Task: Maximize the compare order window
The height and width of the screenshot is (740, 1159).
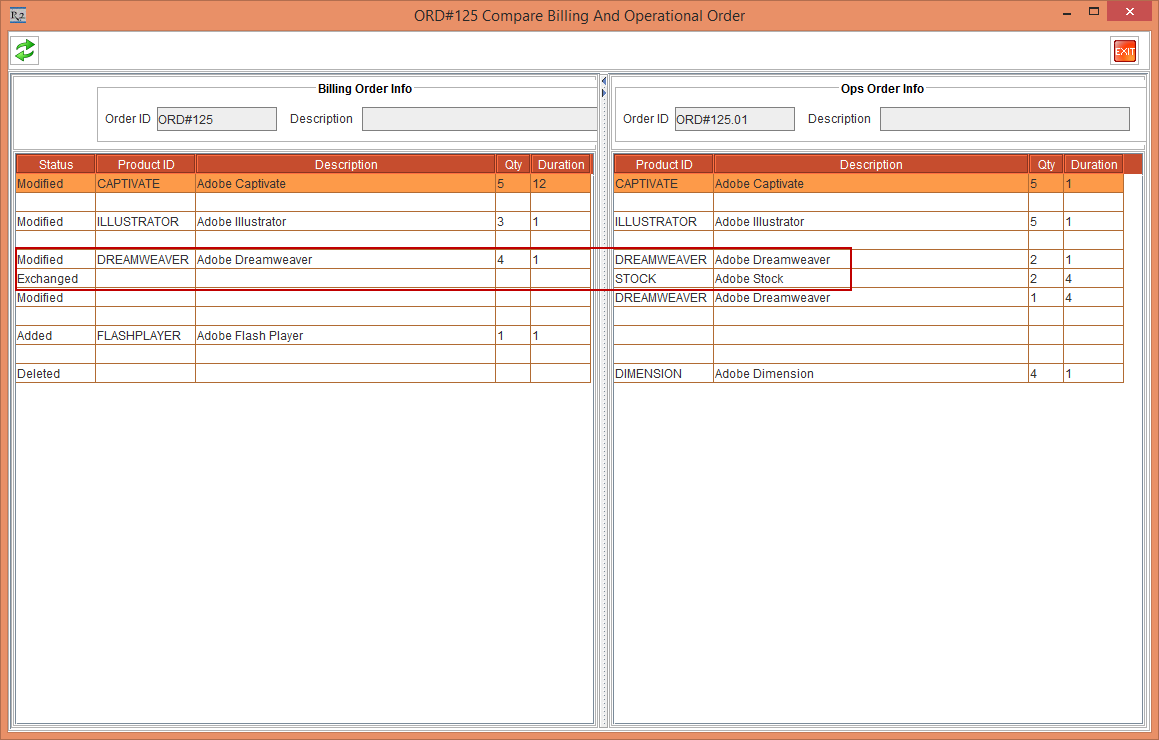Action: pyautogui.click(x=1094, y=12)
